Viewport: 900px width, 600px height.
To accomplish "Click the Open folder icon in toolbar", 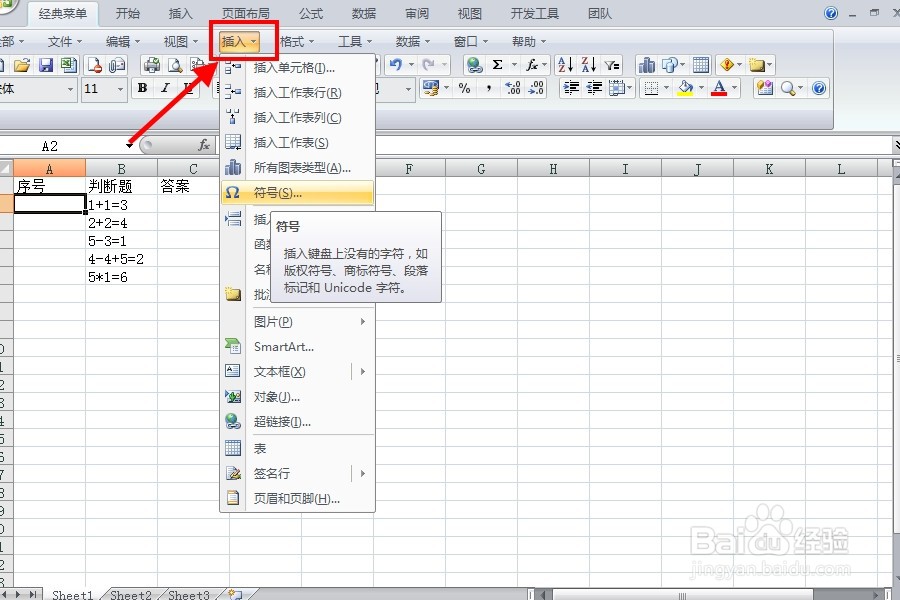I will click(22, 65).
